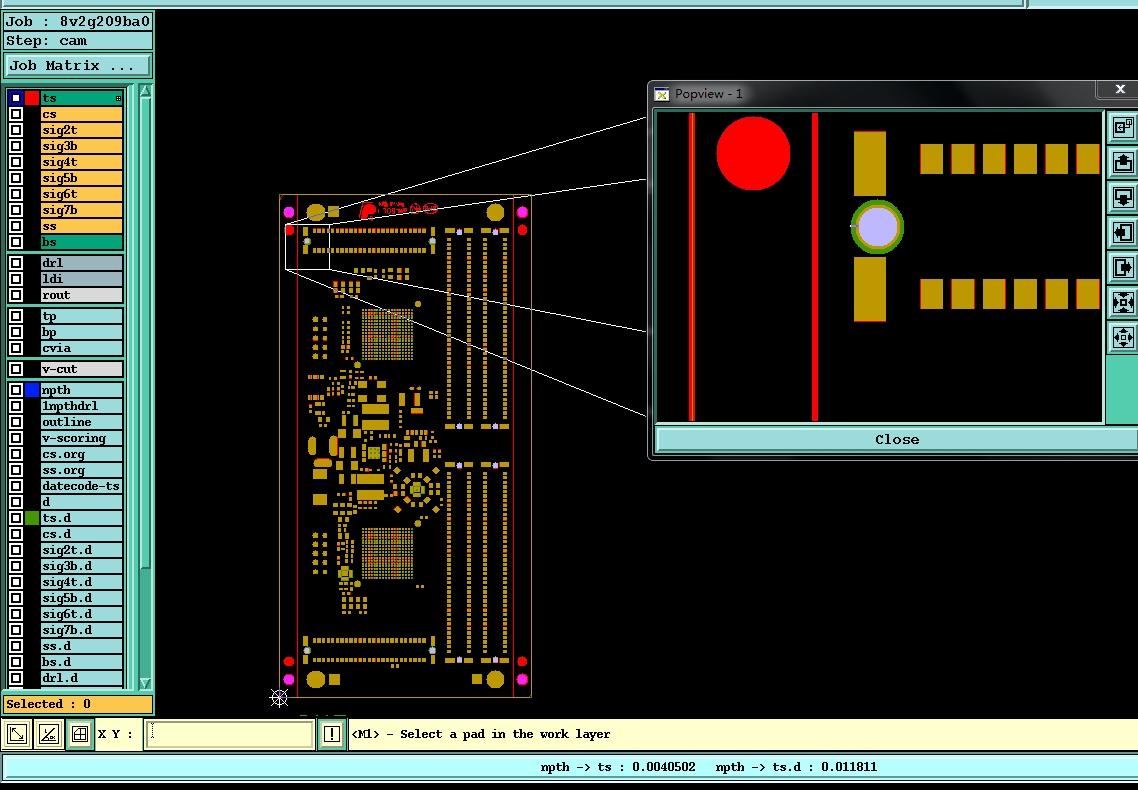Screen dimensions: 1138x790
Task: Click the layer list scroll down arrow
Action: 145,683
